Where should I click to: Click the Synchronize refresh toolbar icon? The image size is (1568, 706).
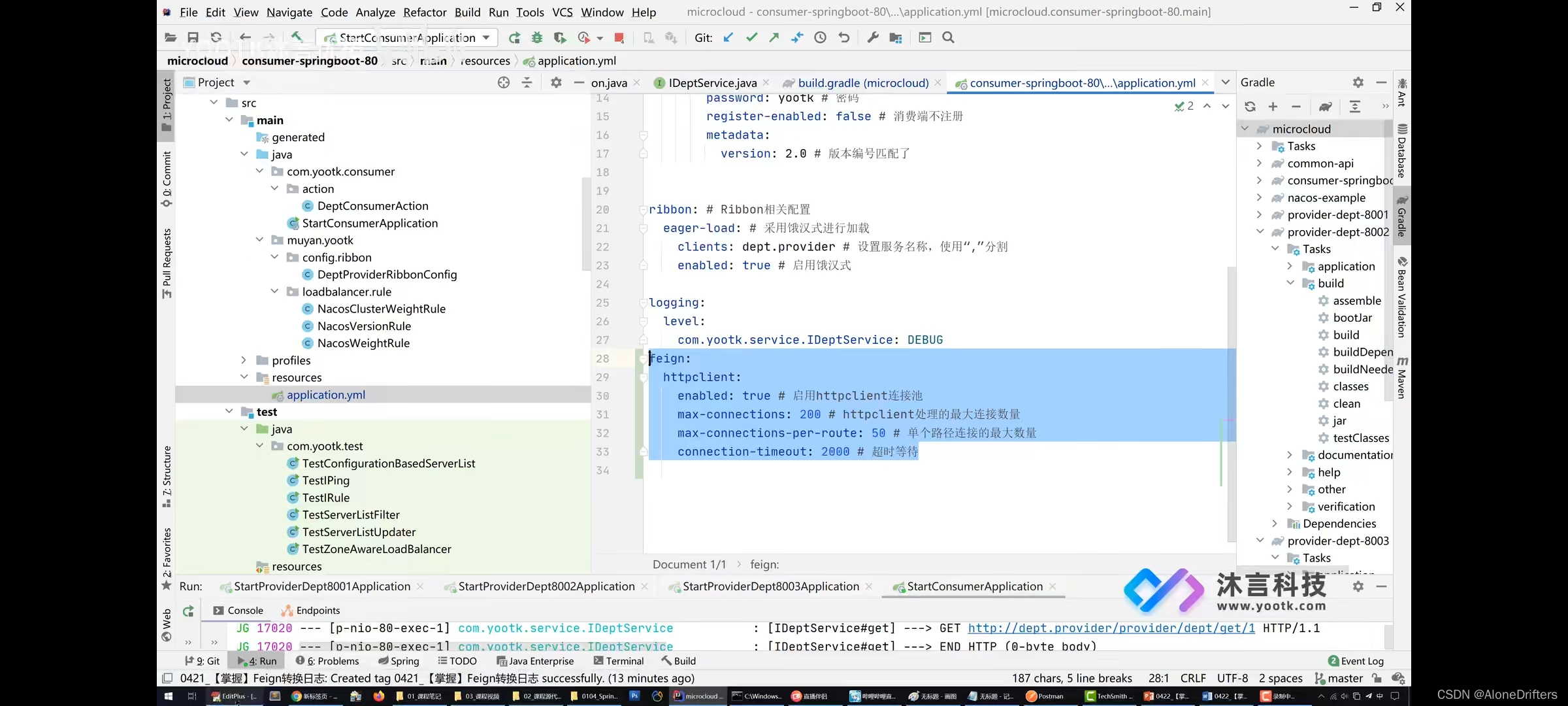coord(216,38)
